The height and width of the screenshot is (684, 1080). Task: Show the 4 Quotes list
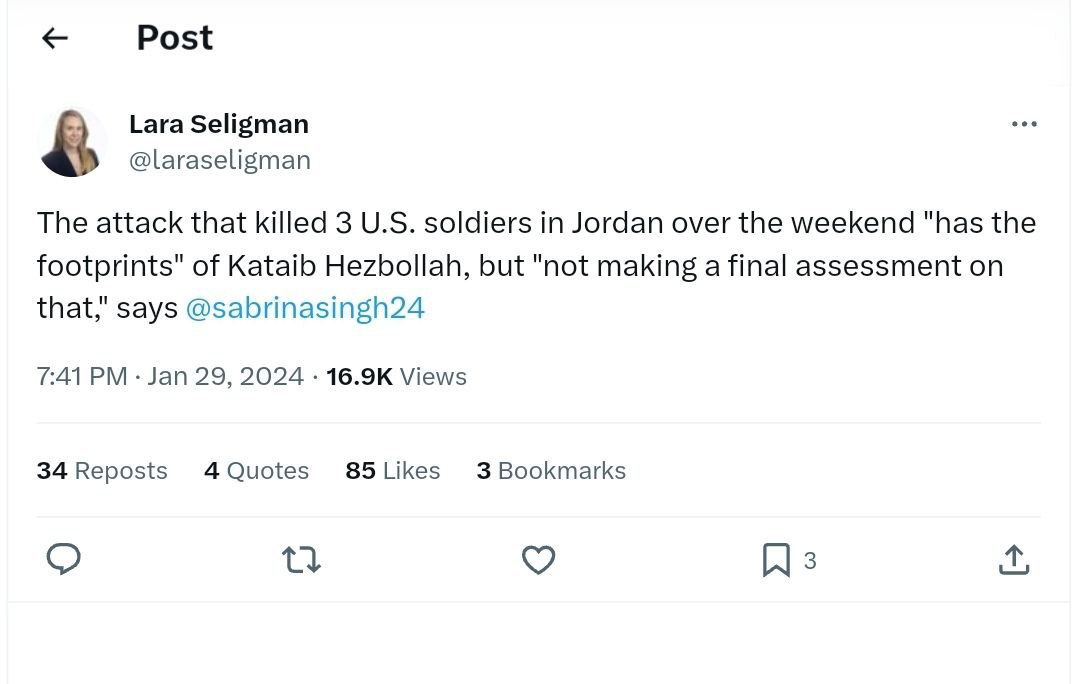tap(256, 471)
